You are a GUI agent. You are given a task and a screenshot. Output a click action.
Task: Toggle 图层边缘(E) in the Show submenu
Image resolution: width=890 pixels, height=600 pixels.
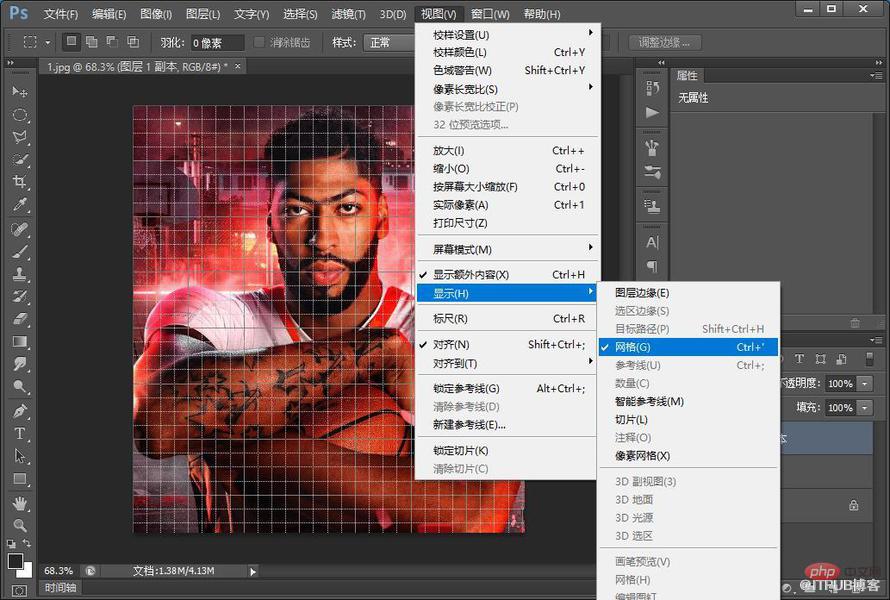(689, 293)
